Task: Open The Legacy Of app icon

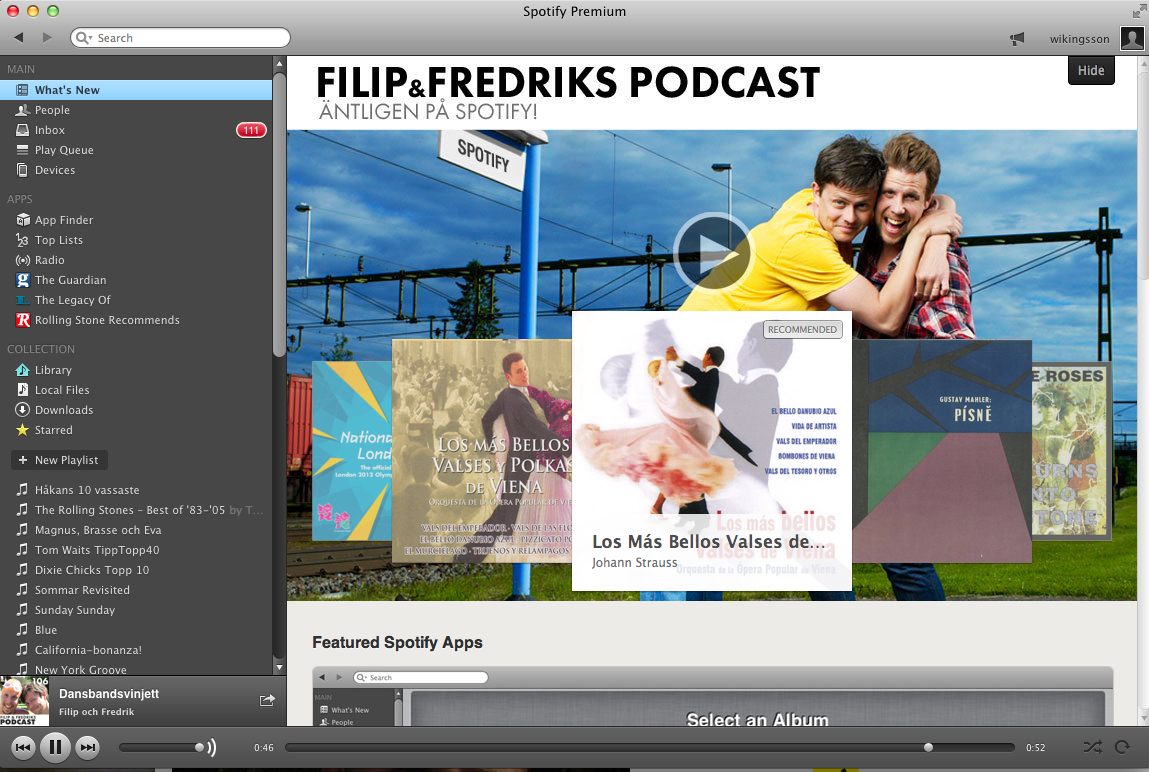Action: tap(23, 300)
